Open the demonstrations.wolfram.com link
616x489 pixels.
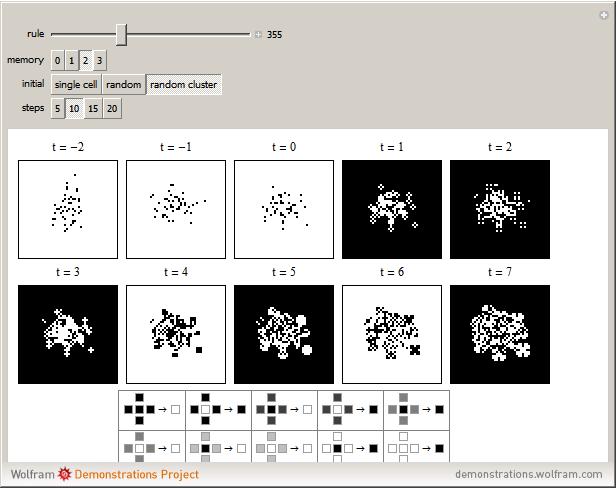coord(528,474)
